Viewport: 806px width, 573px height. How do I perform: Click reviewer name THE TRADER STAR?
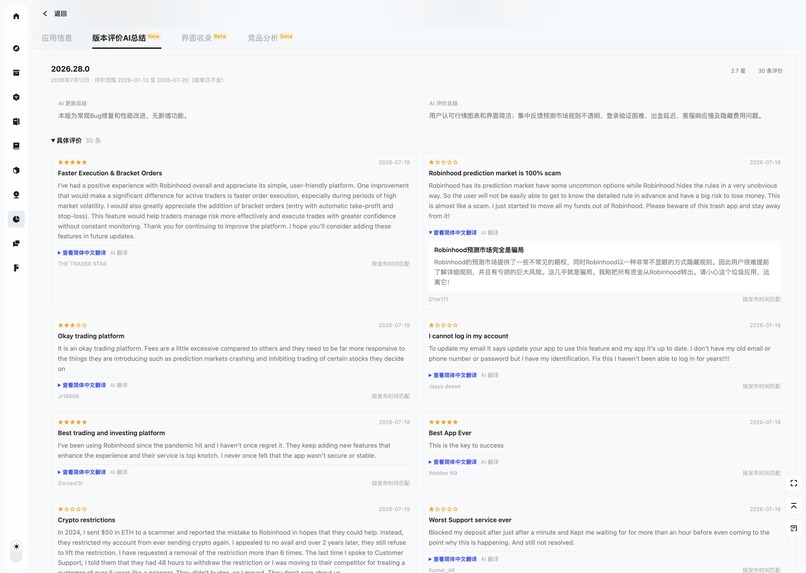pos(82,264)
